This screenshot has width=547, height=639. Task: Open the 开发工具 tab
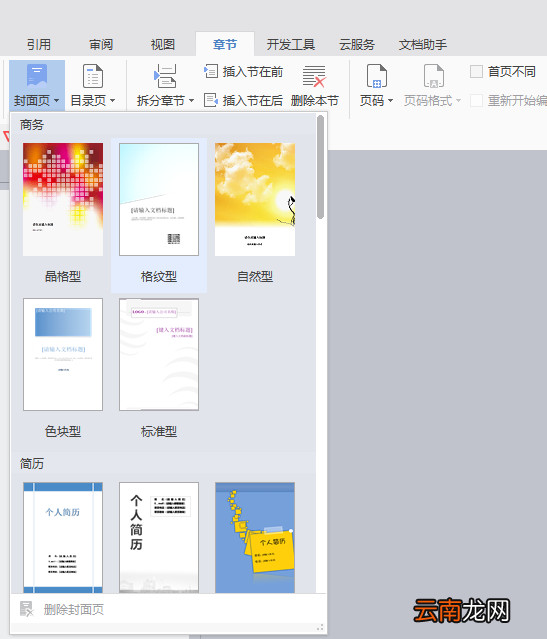291,44
